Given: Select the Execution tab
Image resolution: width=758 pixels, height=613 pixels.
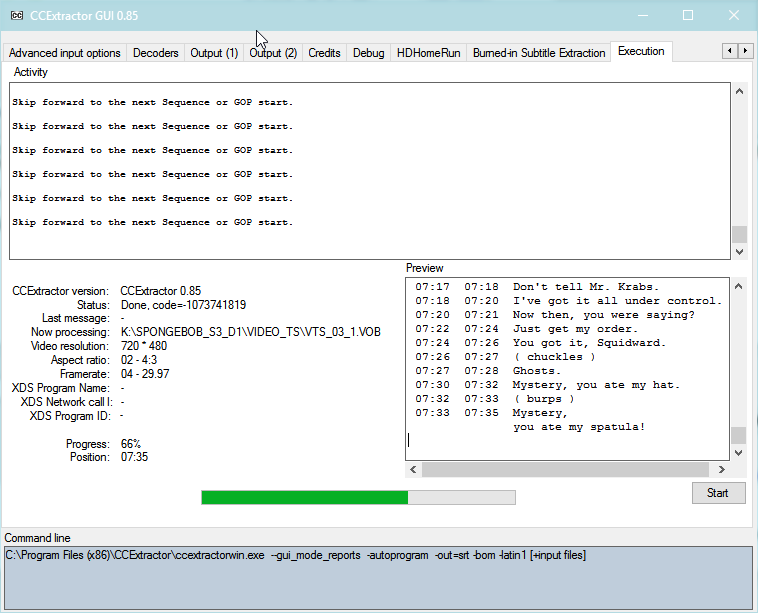Looking at the screenshot, I should 641,51.
